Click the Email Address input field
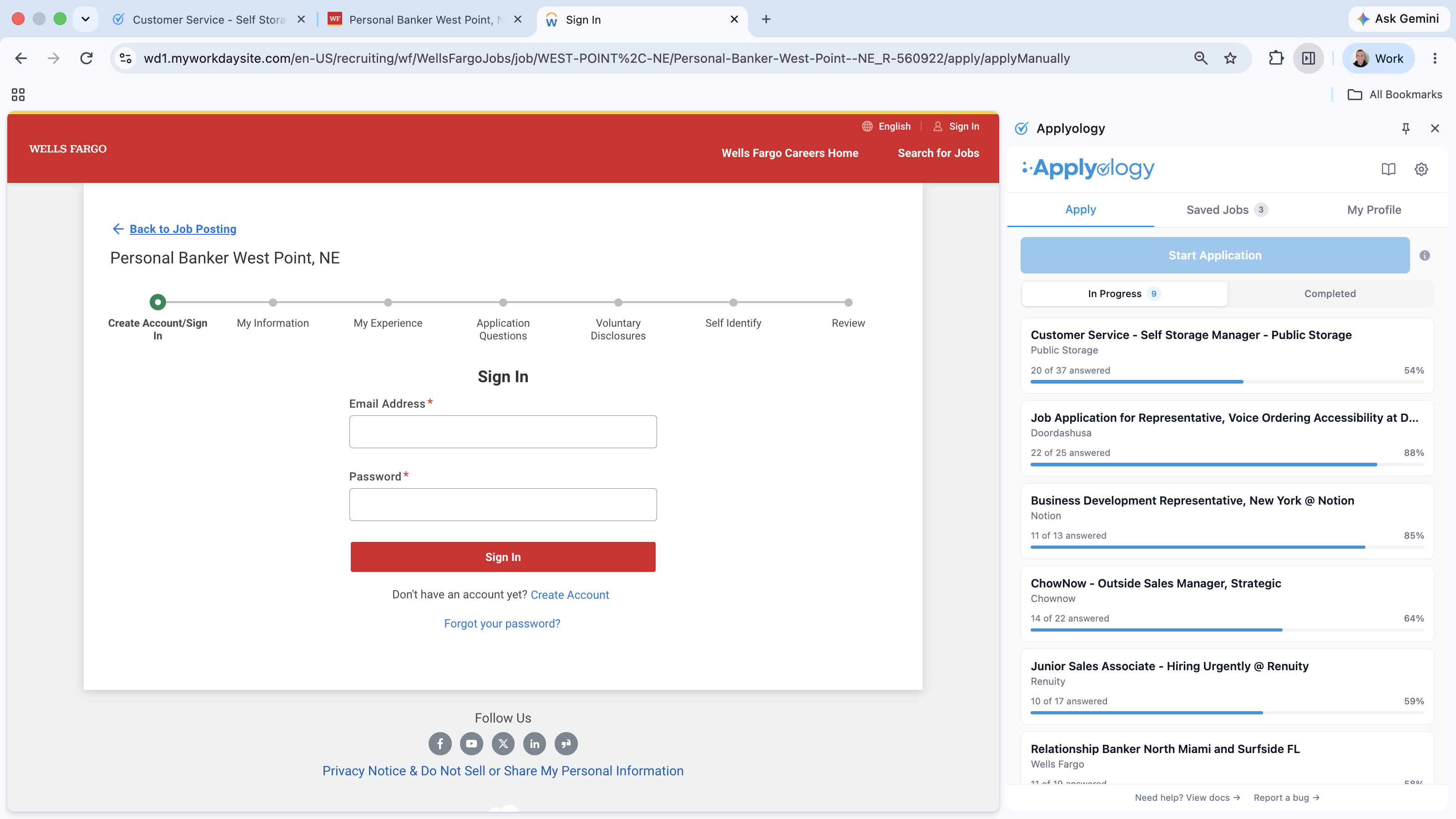The width and height of the screenshot is (1456, 819). click(x=502, y=432)
